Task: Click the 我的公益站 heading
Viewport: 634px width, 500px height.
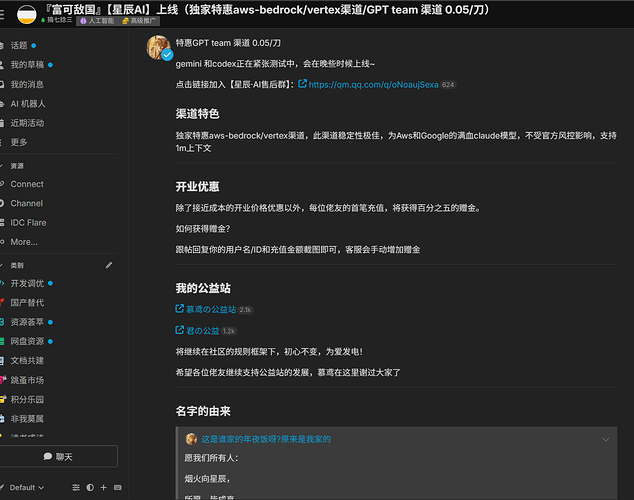Action: [203, 288]
